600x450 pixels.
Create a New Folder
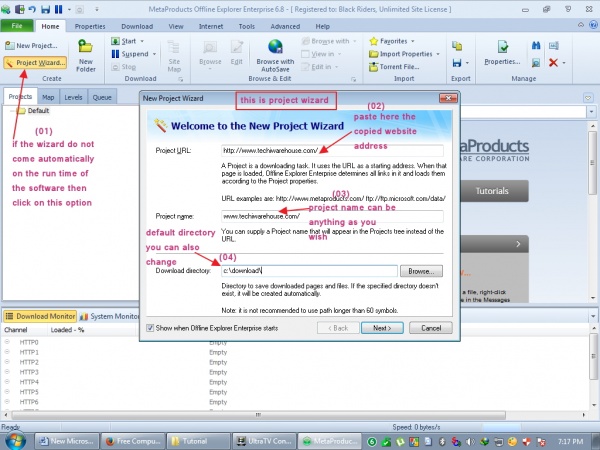pos(86,56)
